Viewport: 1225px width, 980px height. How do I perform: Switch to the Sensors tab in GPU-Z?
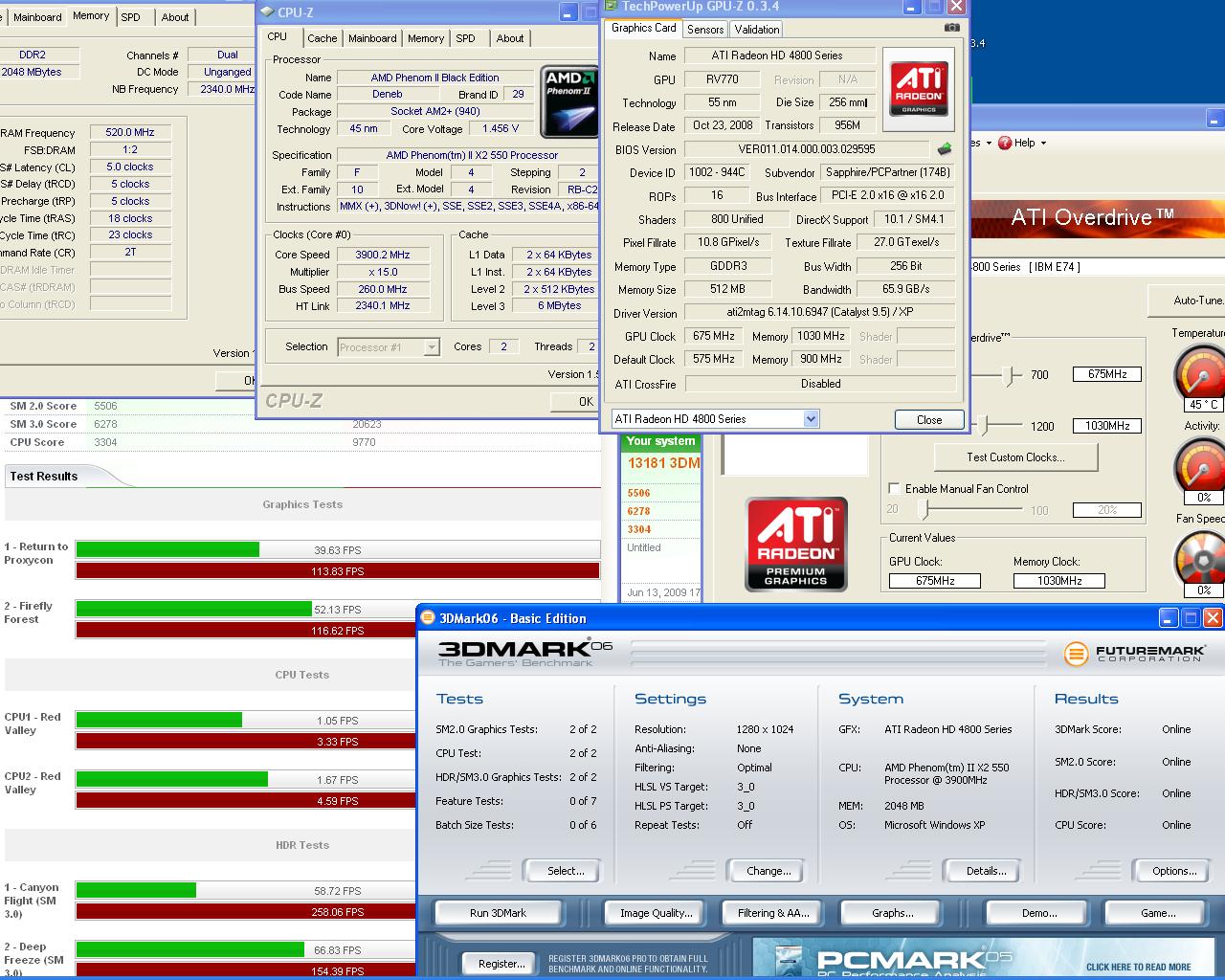coord(705,30)
